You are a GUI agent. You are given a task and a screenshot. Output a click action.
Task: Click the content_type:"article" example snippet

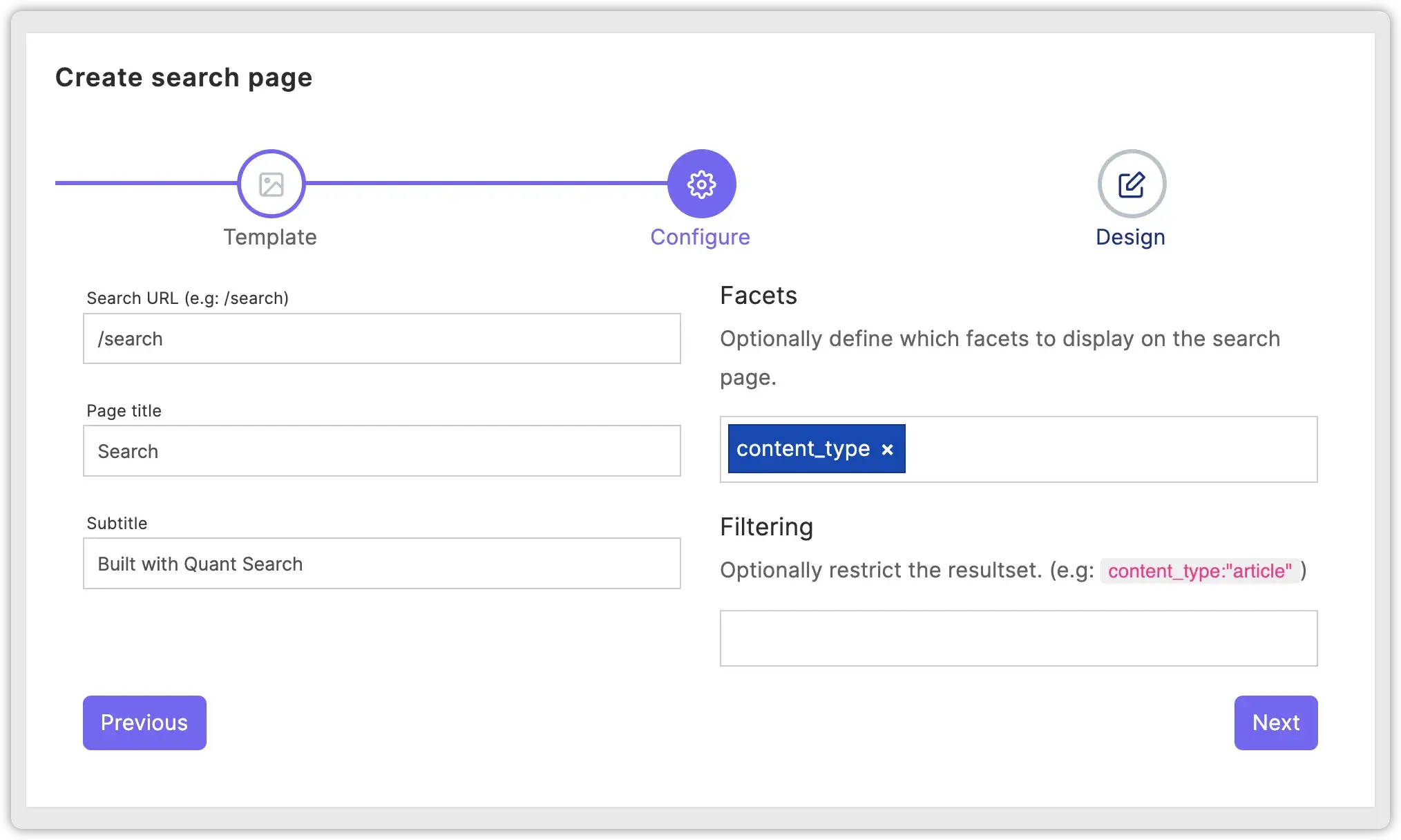point(1201,571)
